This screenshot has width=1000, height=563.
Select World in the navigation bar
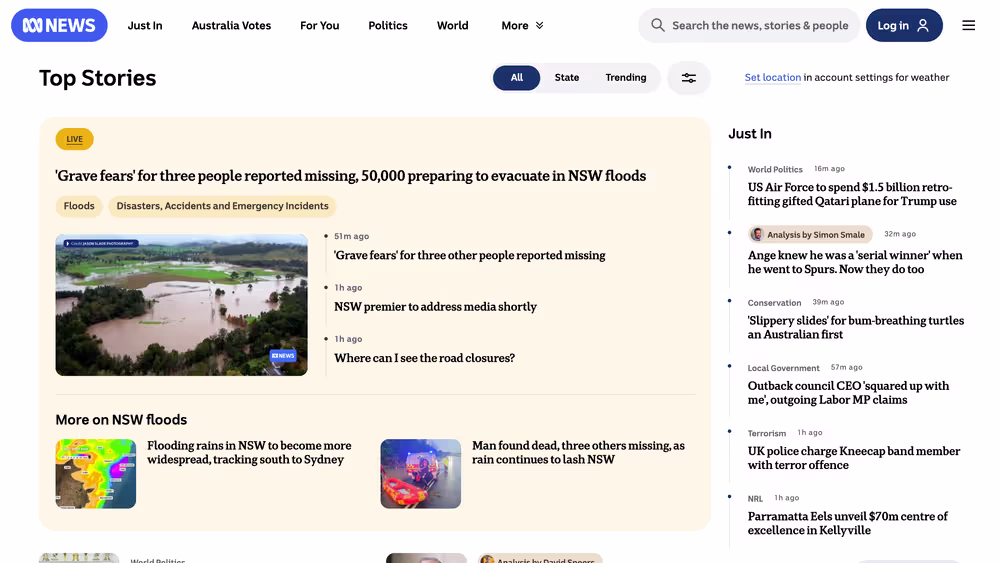coord(453,26)
